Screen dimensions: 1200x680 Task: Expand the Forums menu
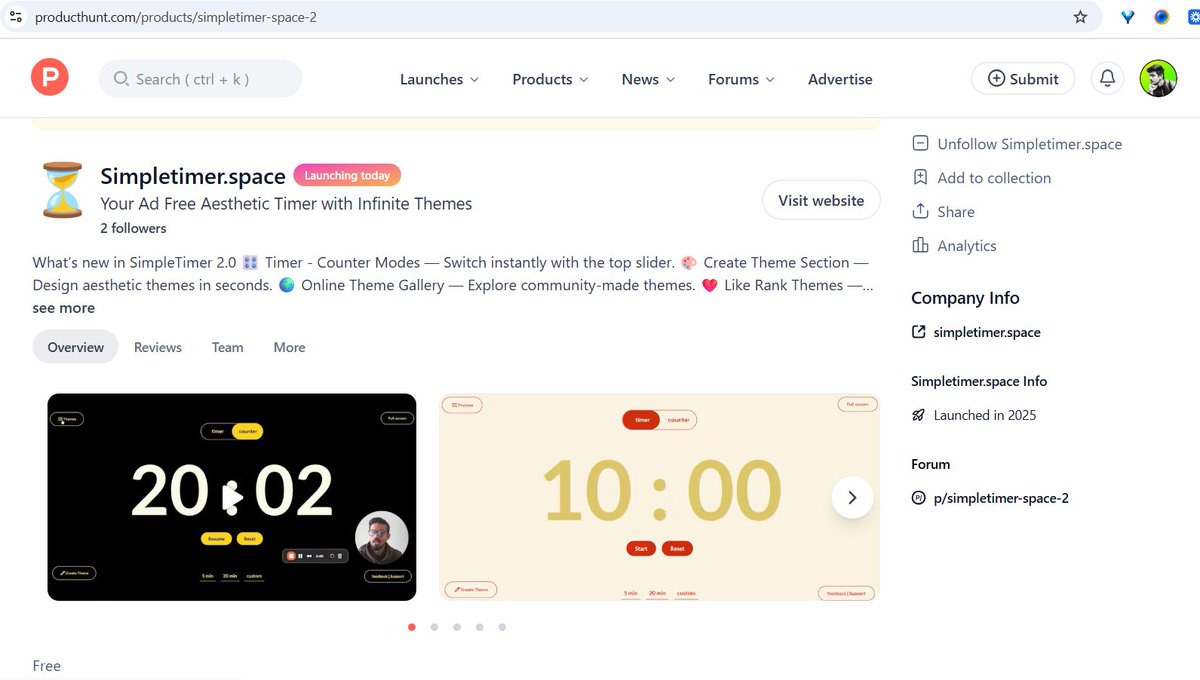pos(741,79)
